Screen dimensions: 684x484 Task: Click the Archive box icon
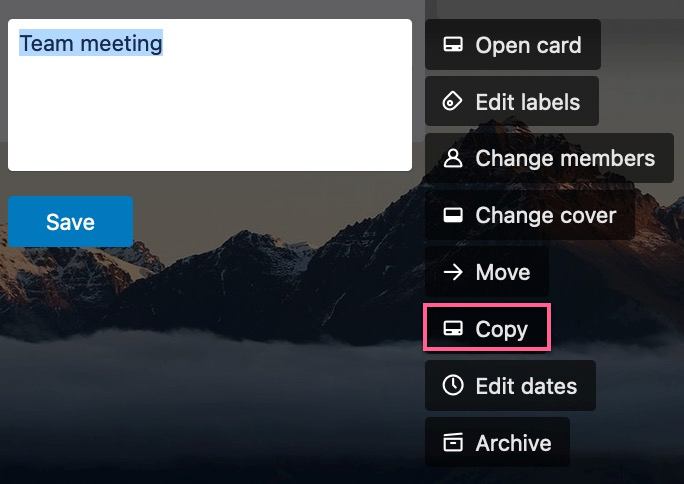[453, 442]
